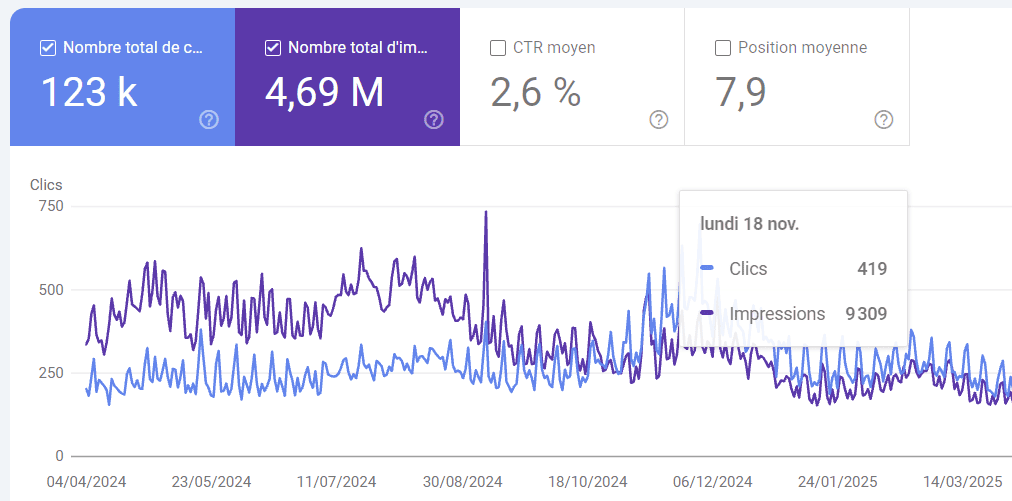Image resolution: width=1012 pixels, height=501 pixels.
Task: Click the 750 label on y-axis
Action: (50, 206)
